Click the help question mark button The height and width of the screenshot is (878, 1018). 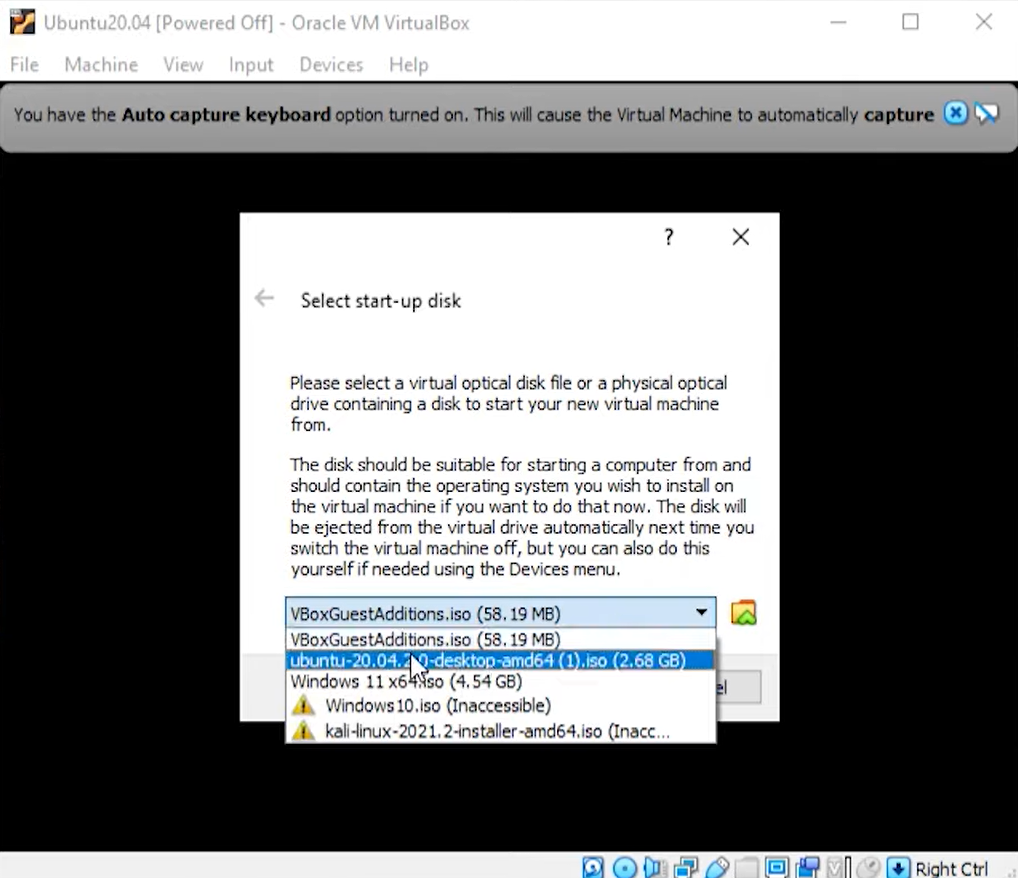click(x=668, y=237)
